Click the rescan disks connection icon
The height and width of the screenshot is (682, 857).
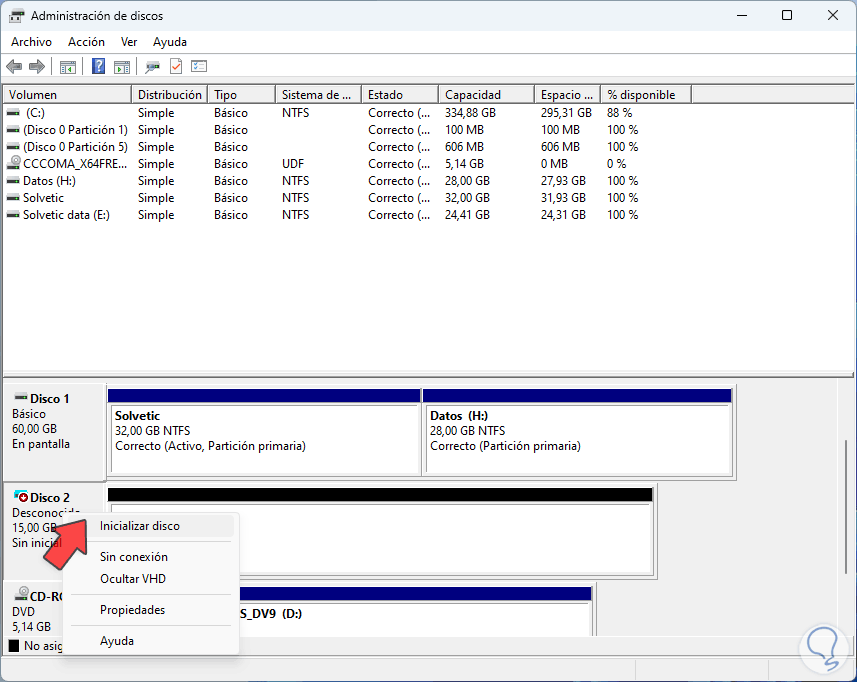[152, 67]
